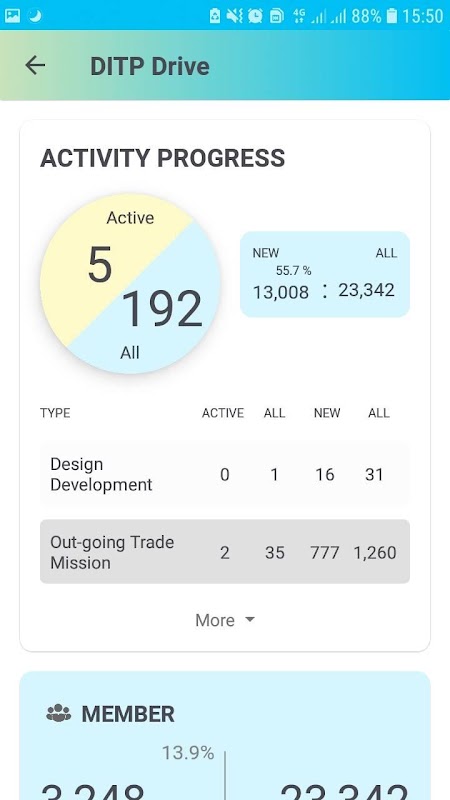Tap the gallery image icon in status bar

(12, 16)
